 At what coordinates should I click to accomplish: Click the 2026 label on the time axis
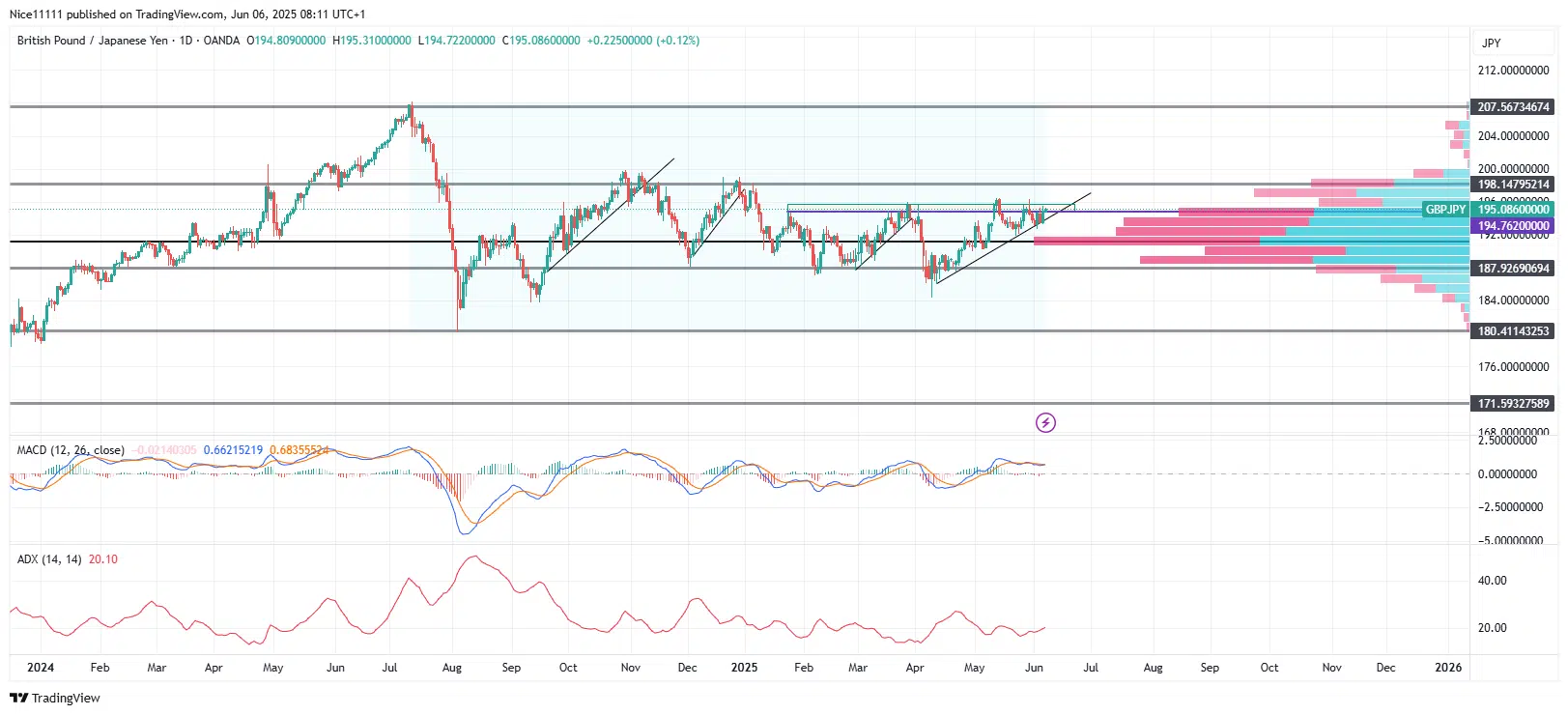tap(1448, 668)
